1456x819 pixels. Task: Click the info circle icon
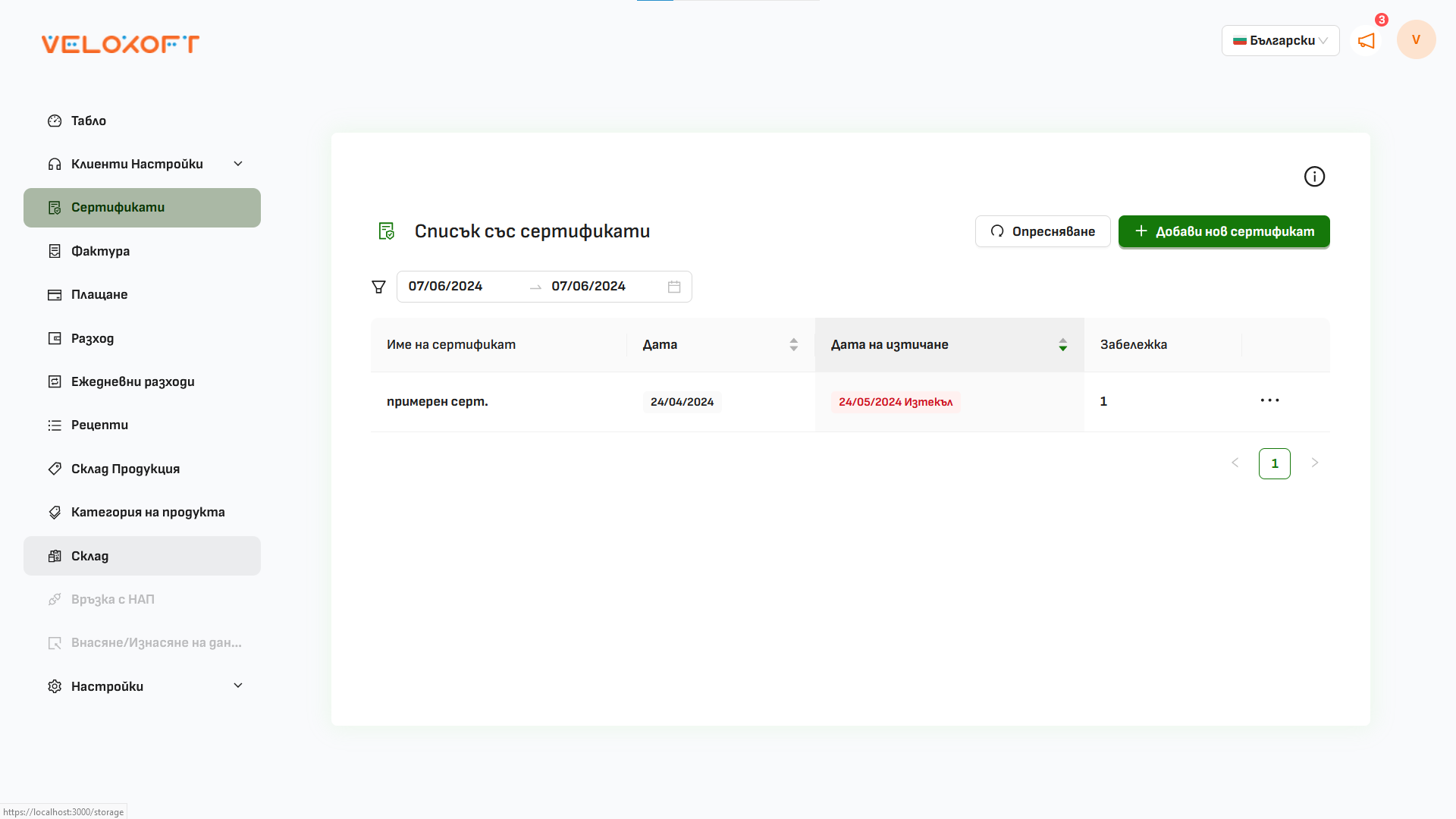[1314, 177]
